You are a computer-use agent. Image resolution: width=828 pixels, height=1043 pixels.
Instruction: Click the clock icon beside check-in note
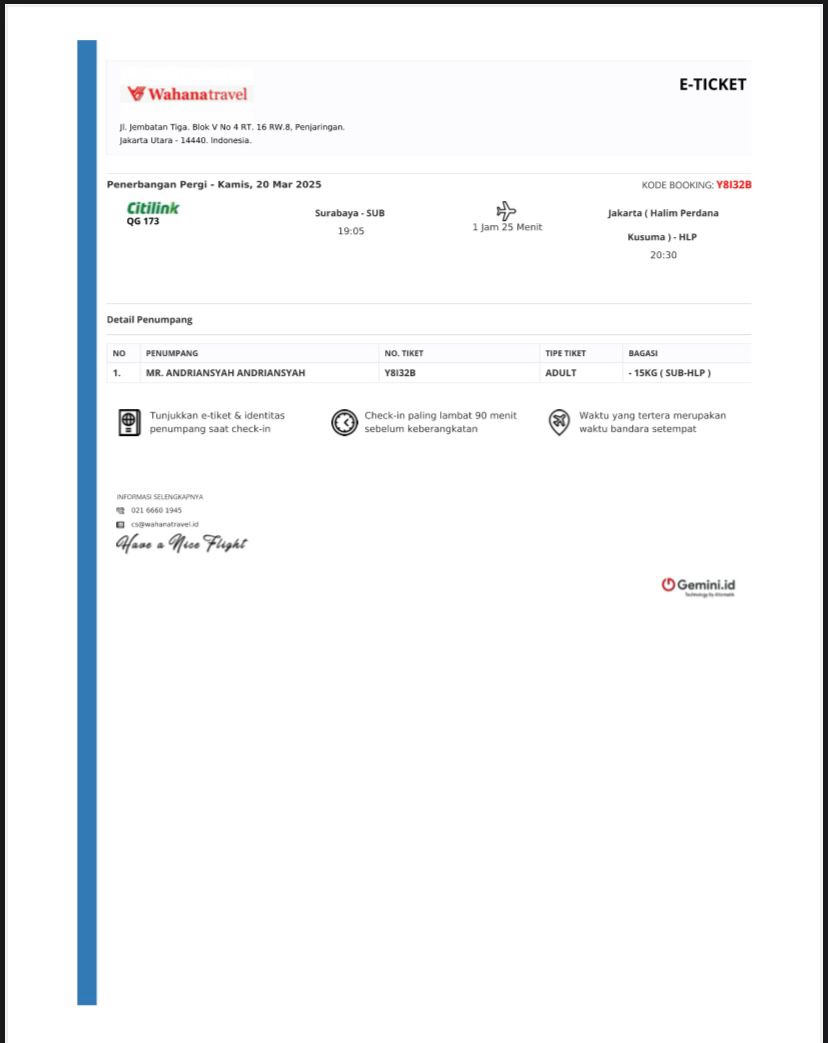click(344, 422)
